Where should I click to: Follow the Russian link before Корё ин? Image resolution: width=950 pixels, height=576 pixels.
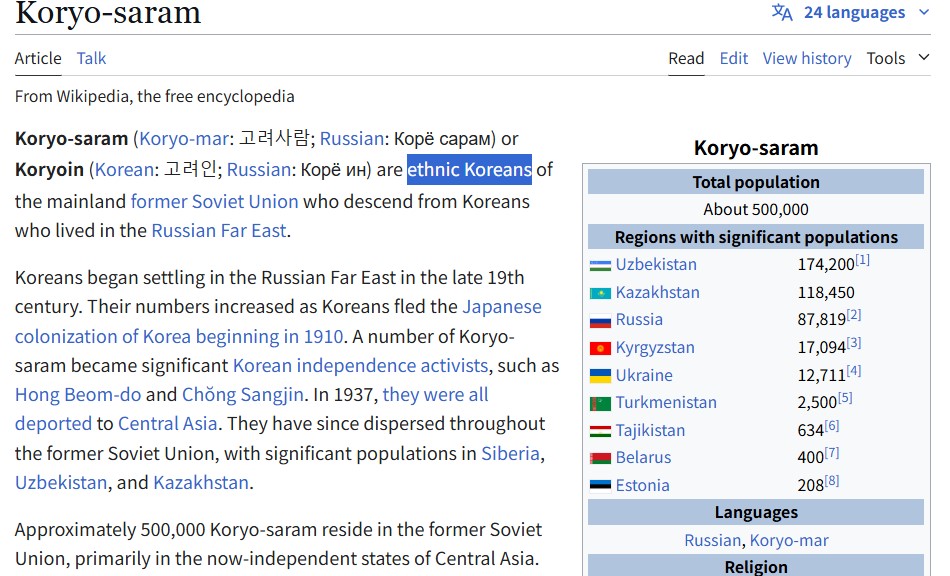tap(259, 170)
